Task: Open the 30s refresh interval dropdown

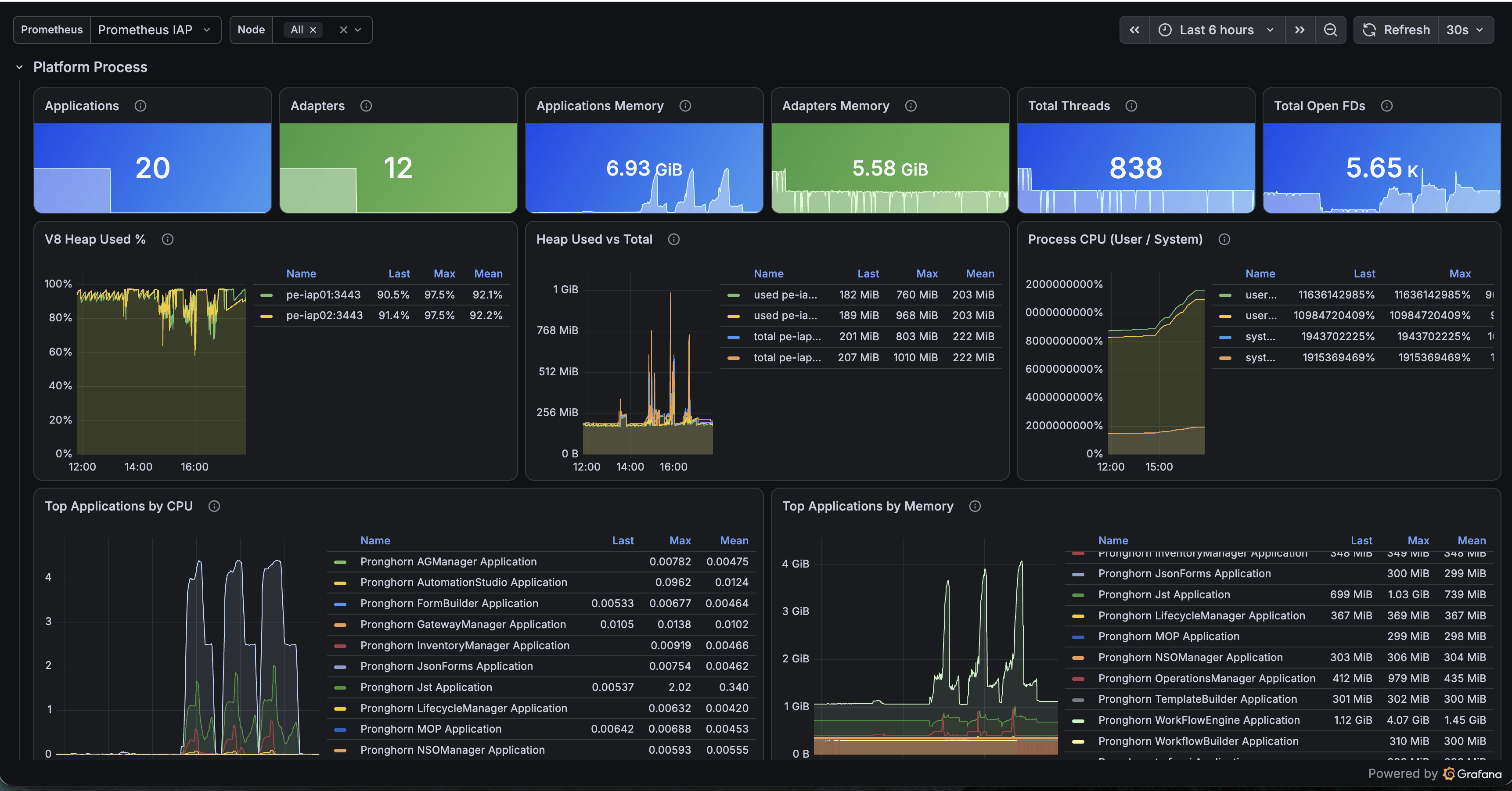Action: coord(1465,30)
